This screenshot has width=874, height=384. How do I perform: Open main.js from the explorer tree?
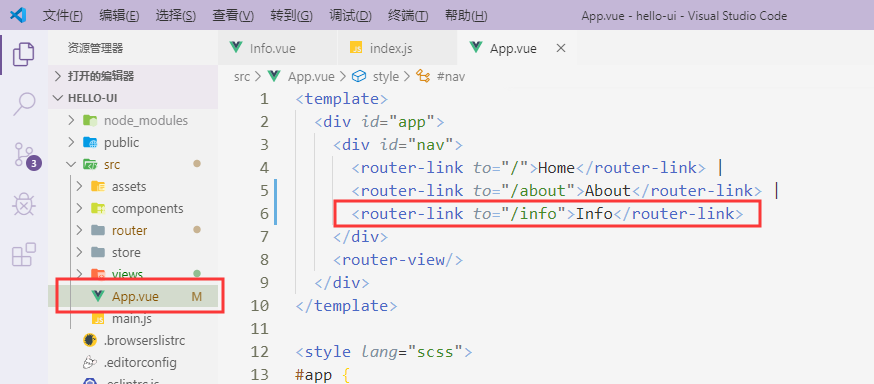(x=133, y=319)
